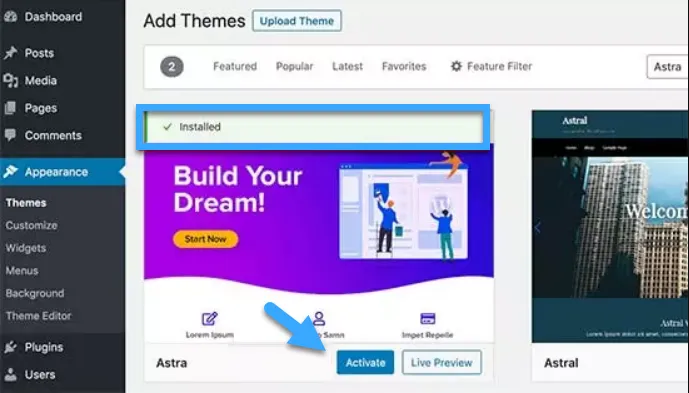Click the Users person icon
Screen dimensions: 689x393
(x=11, y=375)
